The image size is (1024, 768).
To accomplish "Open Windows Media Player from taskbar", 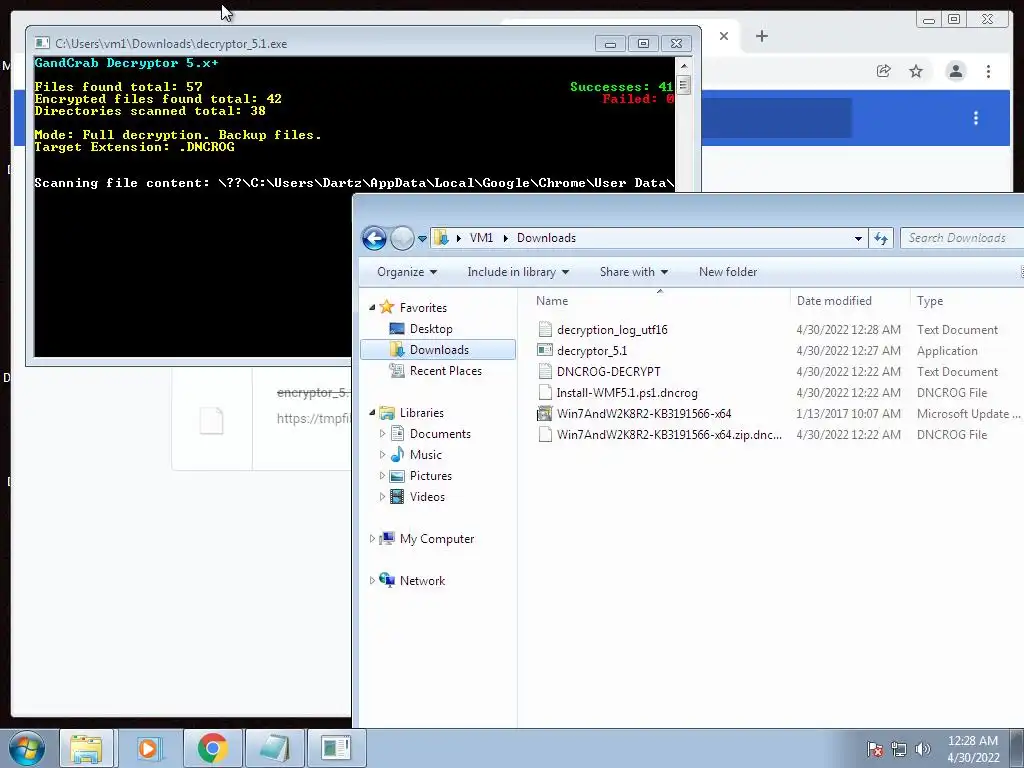I will [x=149, y=748].
